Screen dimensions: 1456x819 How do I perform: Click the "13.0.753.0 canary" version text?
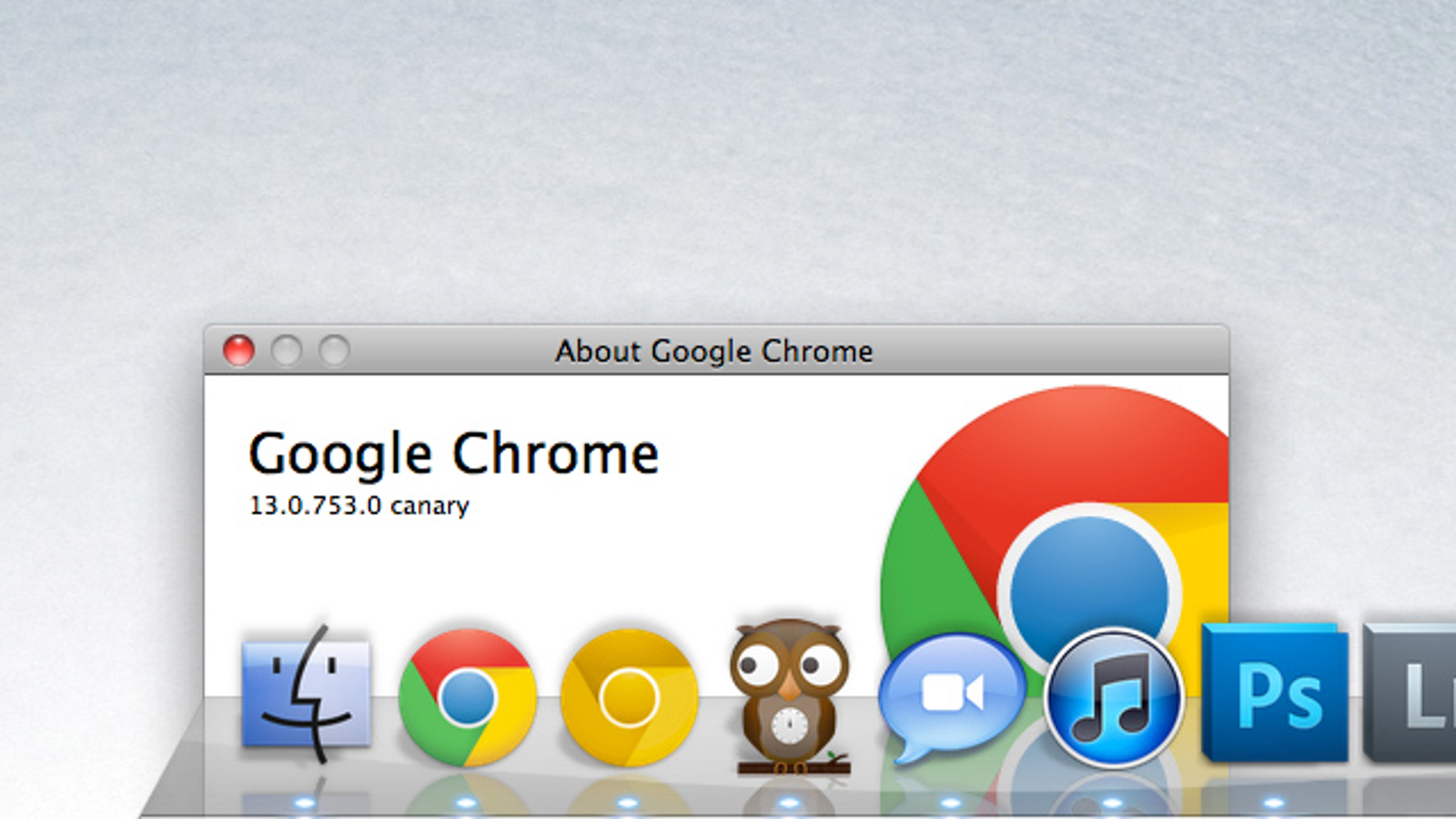359,506
